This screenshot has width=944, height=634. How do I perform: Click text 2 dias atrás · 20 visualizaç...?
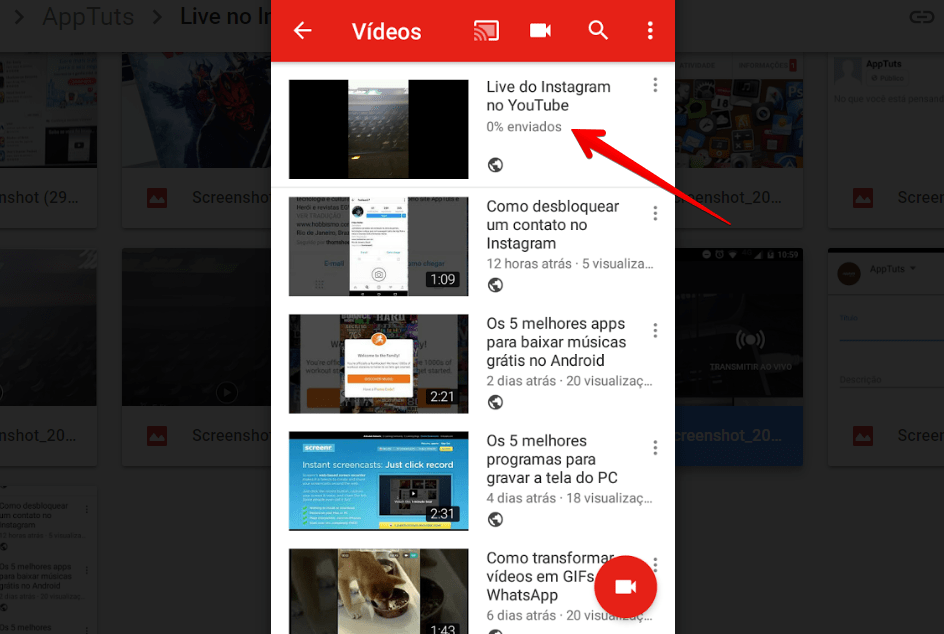coord(569,381)
